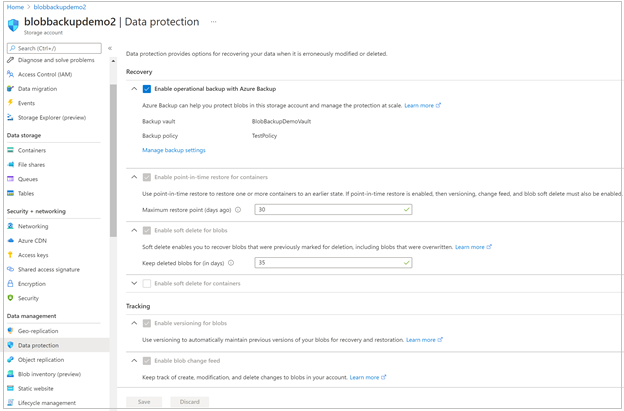Click the Encryption lock icon
The width and height of the screenshot is (624, 411).
point(10,284)
